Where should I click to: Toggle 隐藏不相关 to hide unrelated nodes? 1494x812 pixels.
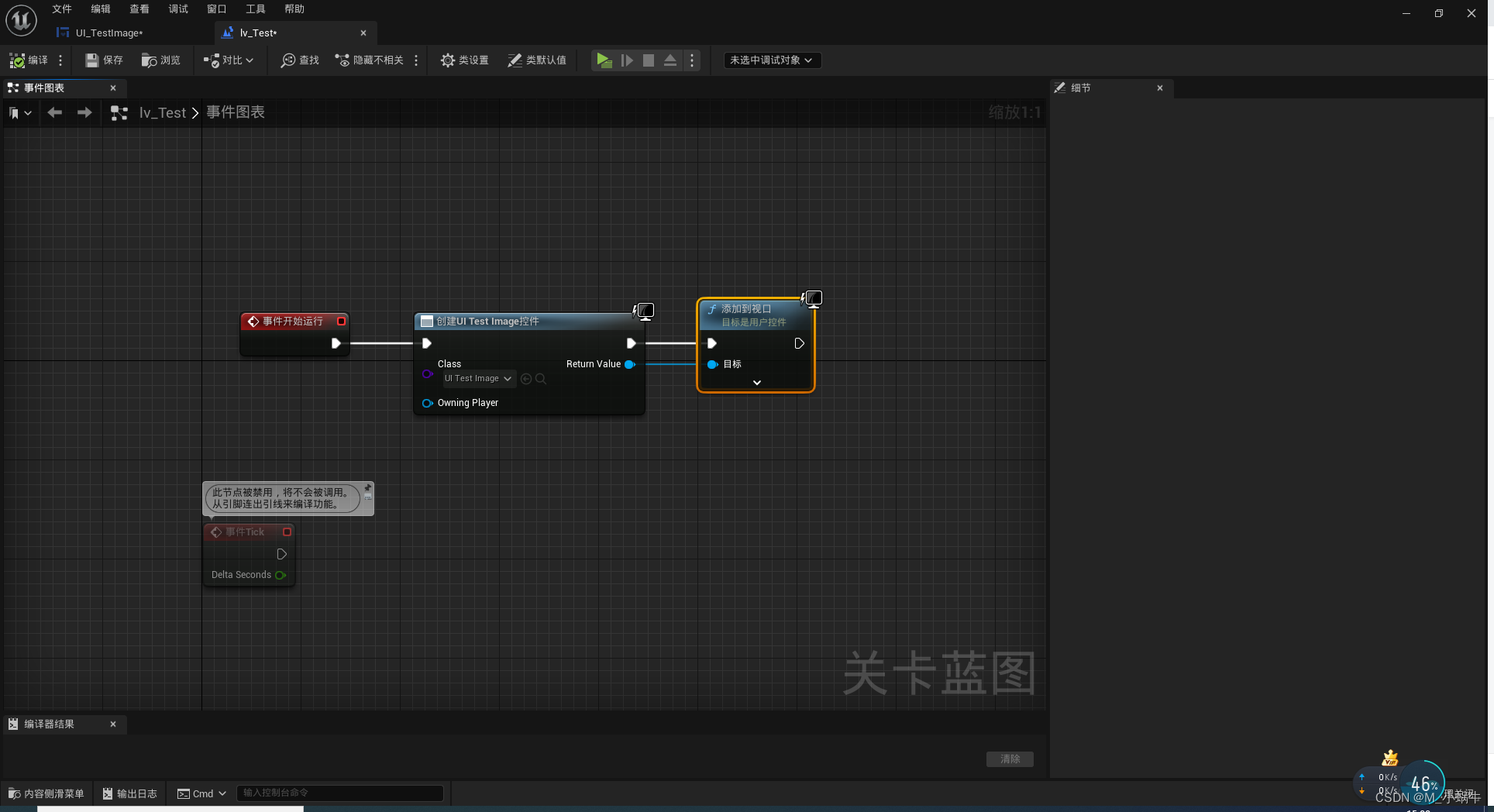(370, 60)
